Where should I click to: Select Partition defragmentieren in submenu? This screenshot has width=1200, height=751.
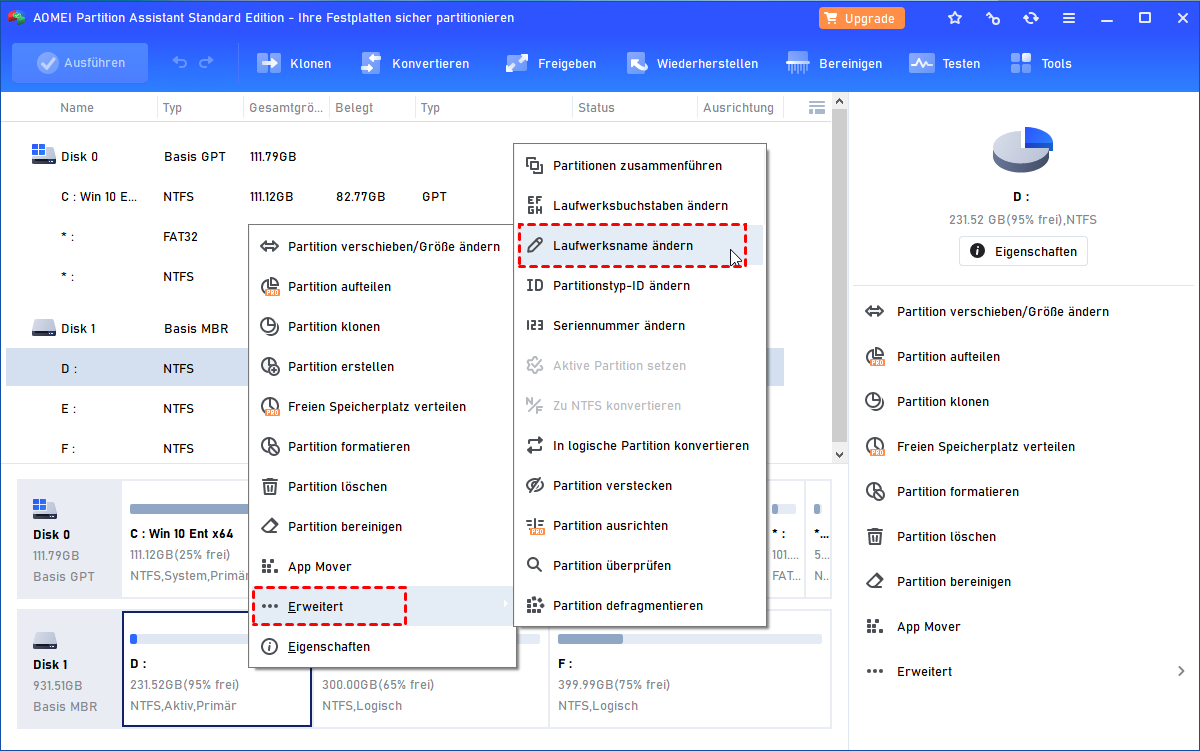tap(640, 605)
